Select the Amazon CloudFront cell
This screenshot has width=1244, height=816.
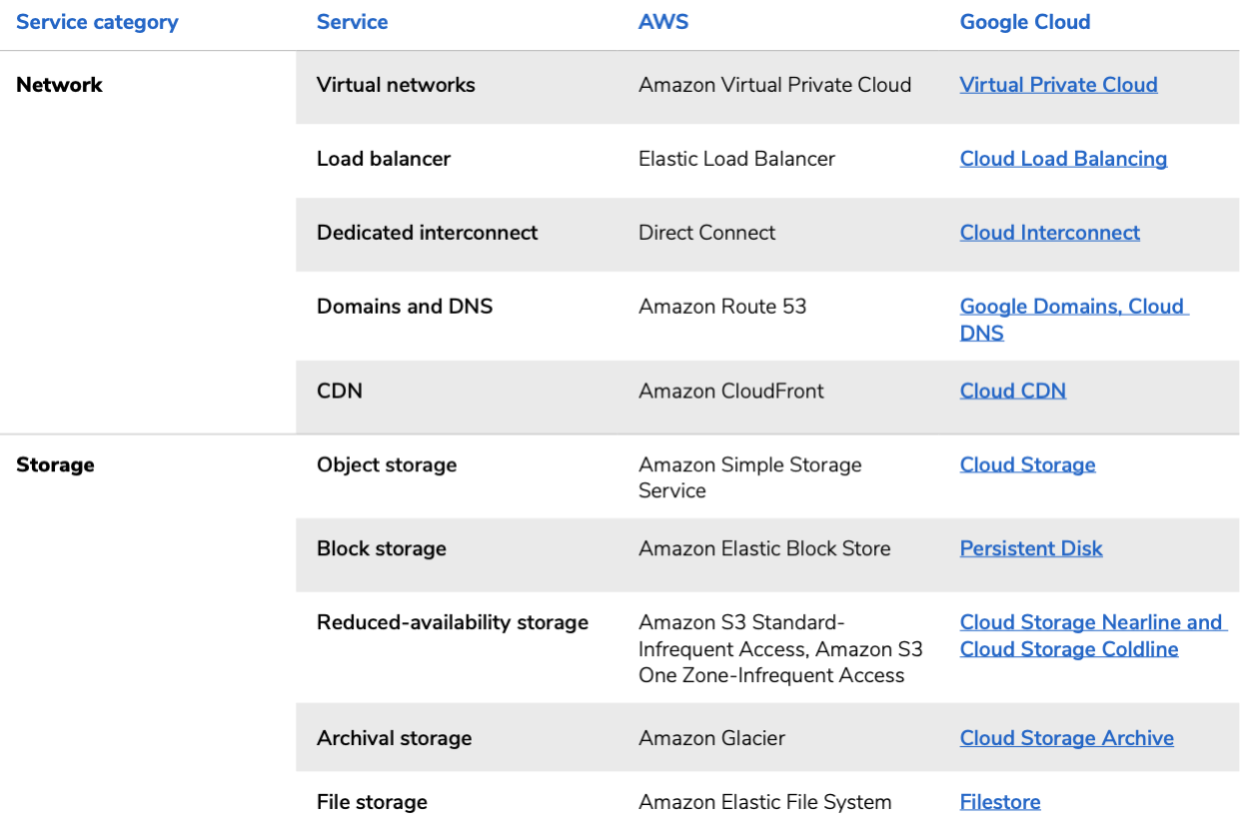click(x=731, y=391)
